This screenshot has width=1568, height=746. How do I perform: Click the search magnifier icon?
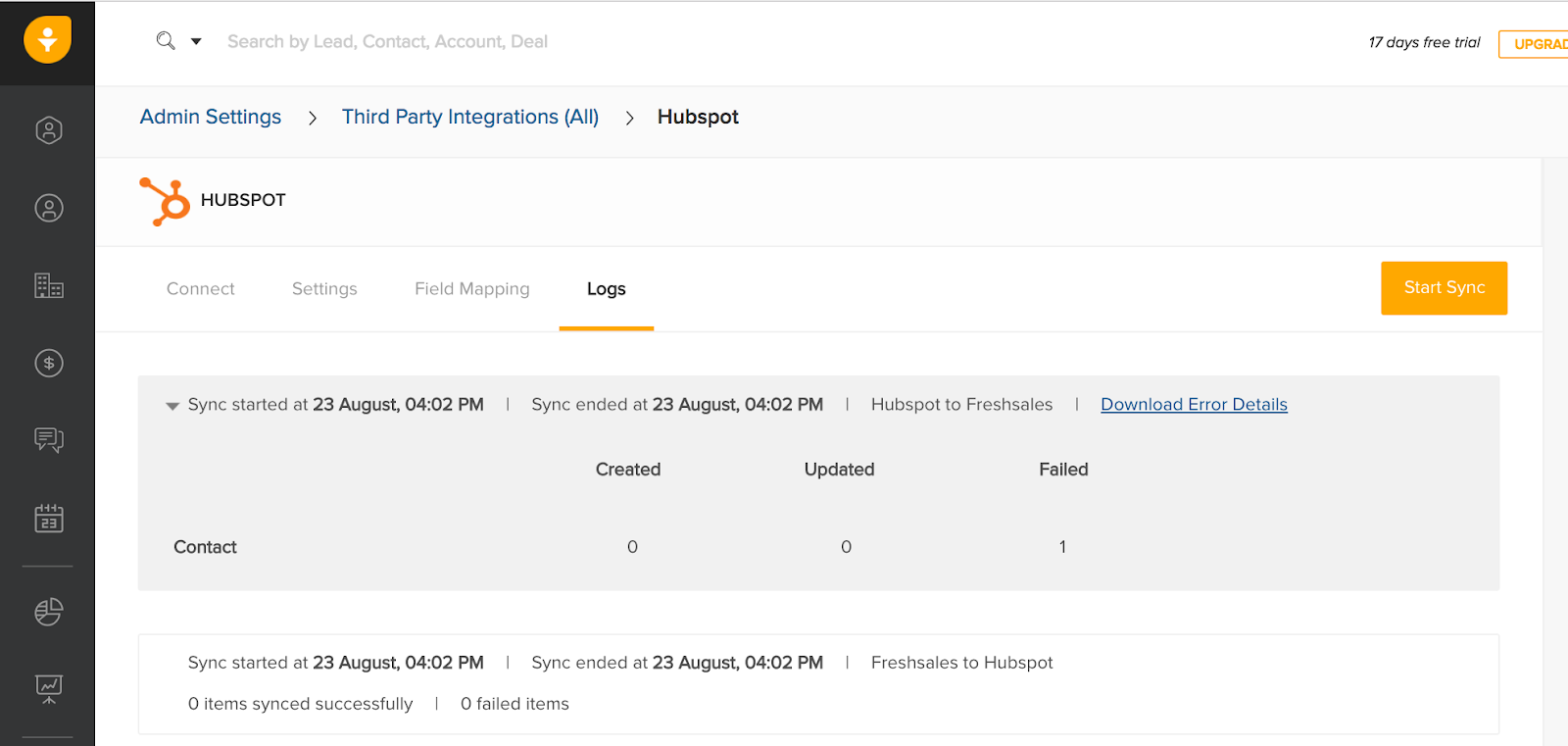coord(166,41)
